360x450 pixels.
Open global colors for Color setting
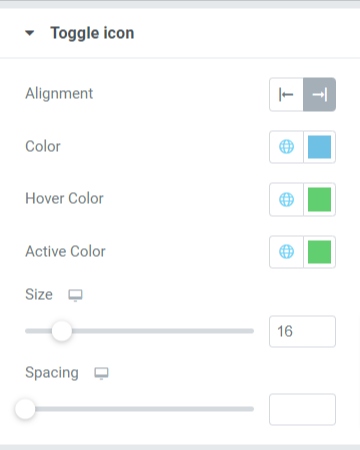coord(286,147)
